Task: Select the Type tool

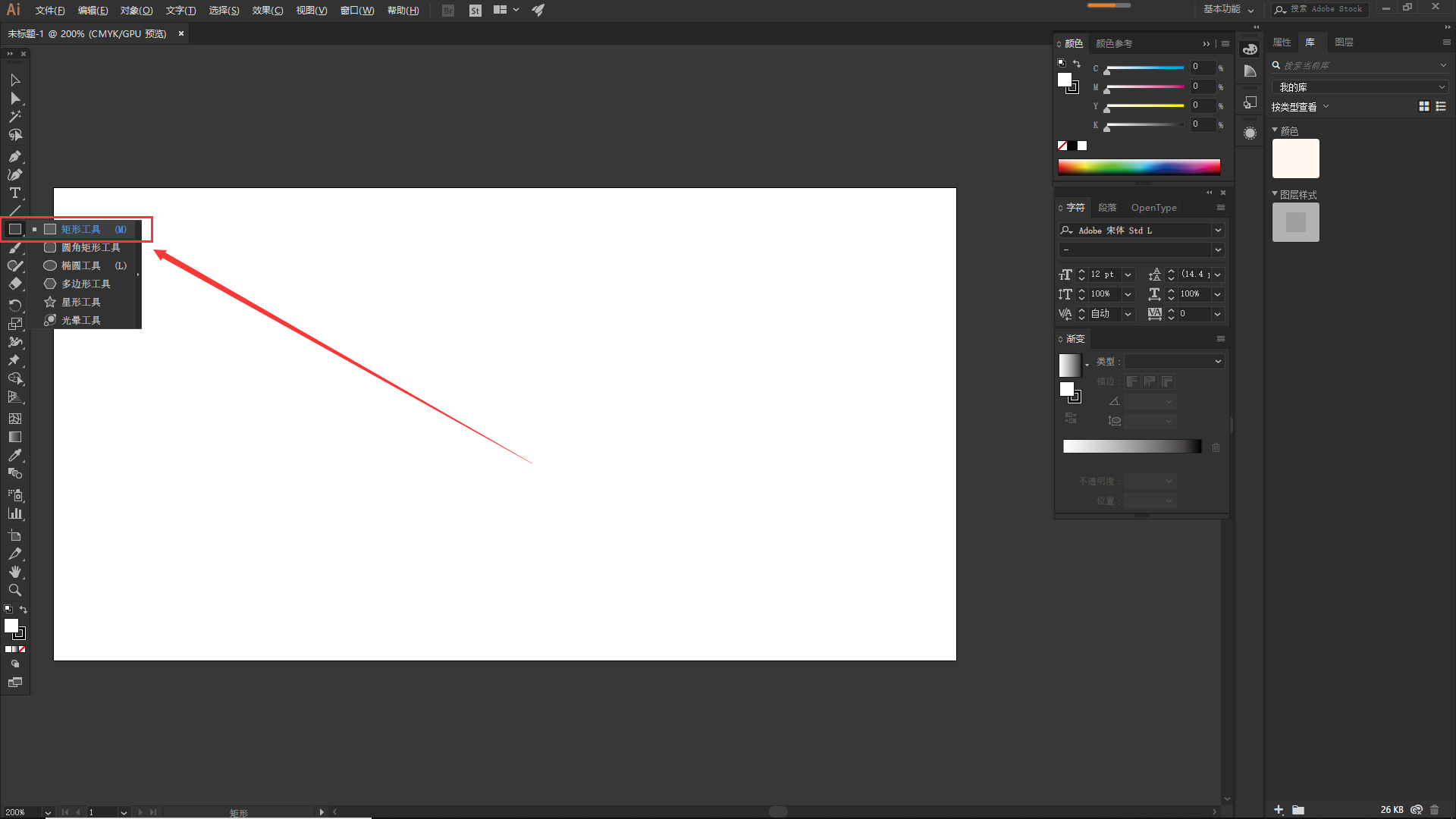Action: click(x=14, y=193)
